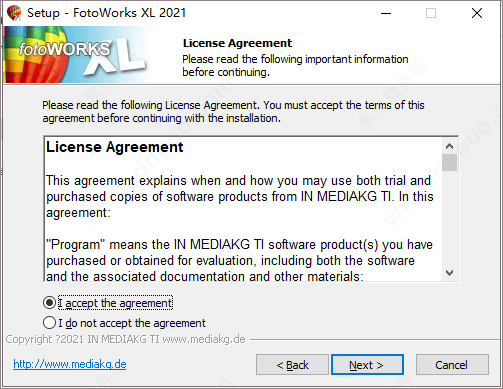Click the balloon icon in the title bar

14,13
